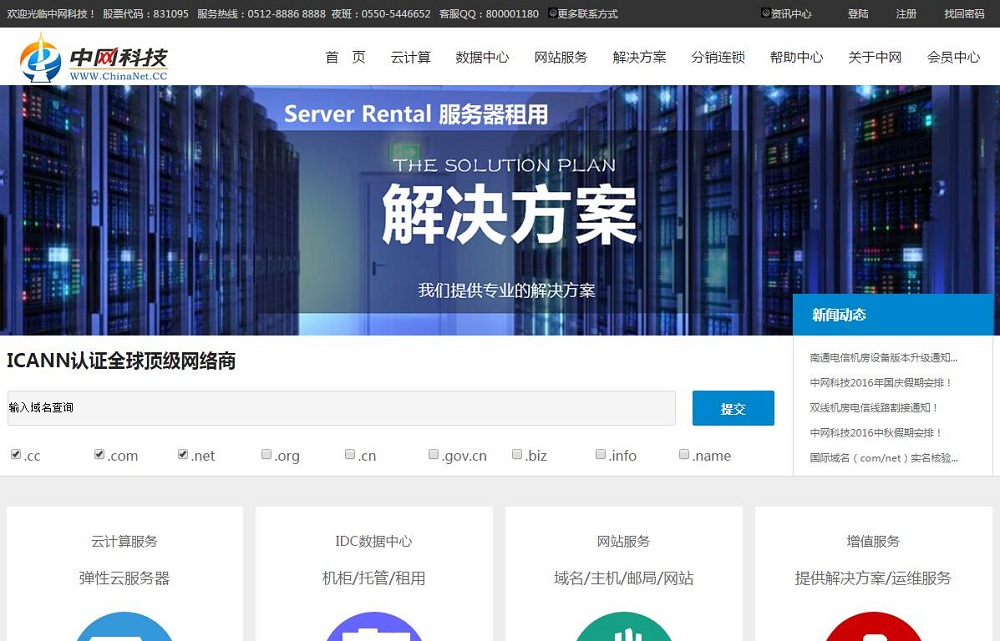Open the 找回密码 link
The image size is (1000, 641).
[964, 13]
